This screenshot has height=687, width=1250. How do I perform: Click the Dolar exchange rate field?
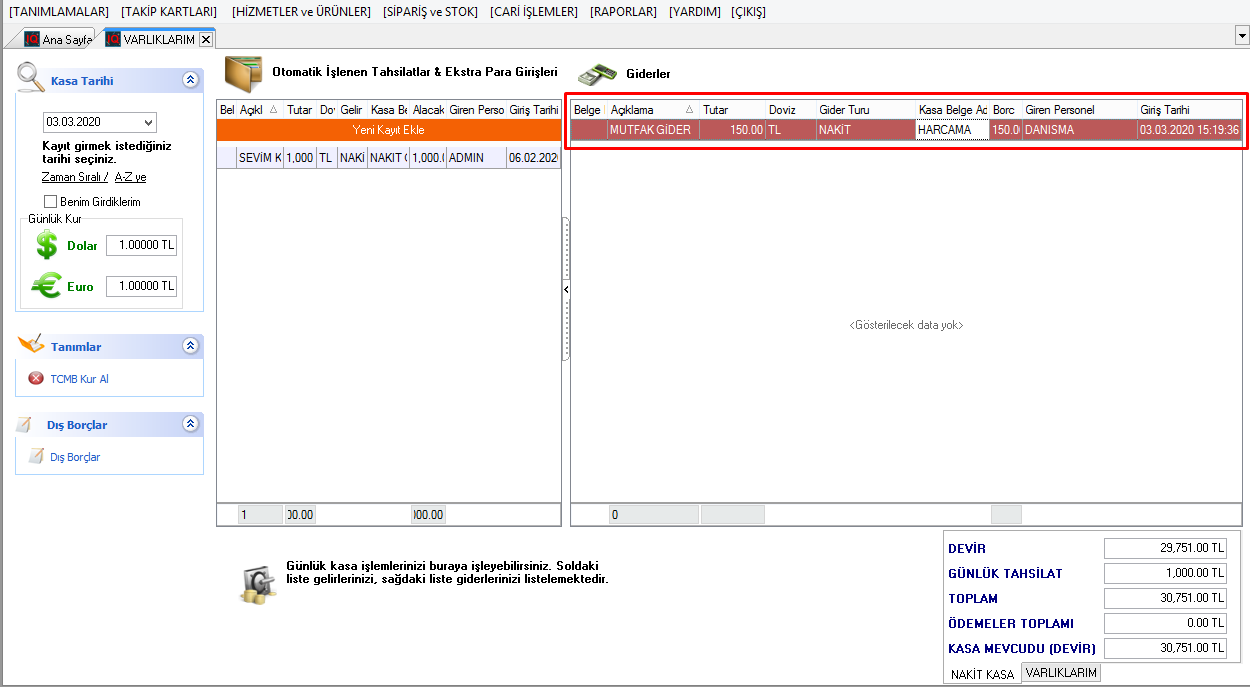click(141, 246)
